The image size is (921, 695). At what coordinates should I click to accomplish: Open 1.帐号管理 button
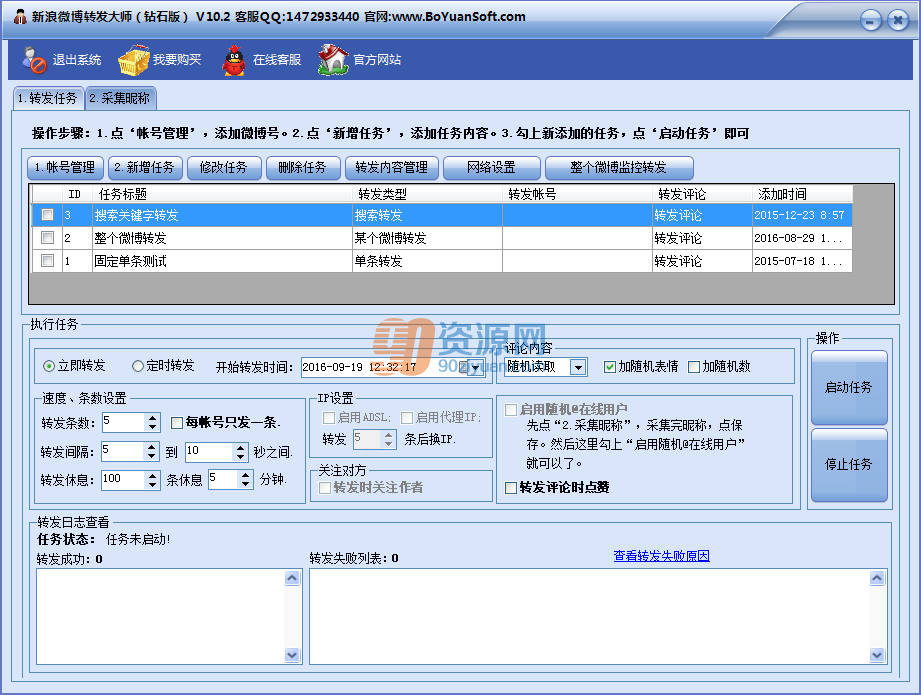(65, 167)
